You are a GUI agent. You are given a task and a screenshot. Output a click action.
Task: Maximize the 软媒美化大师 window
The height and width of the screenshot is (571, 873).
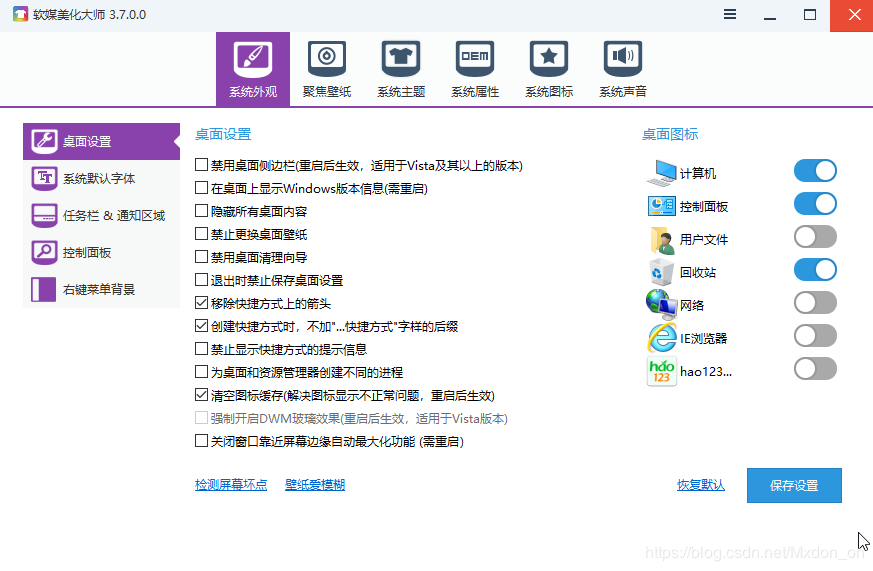coord(810,15)
